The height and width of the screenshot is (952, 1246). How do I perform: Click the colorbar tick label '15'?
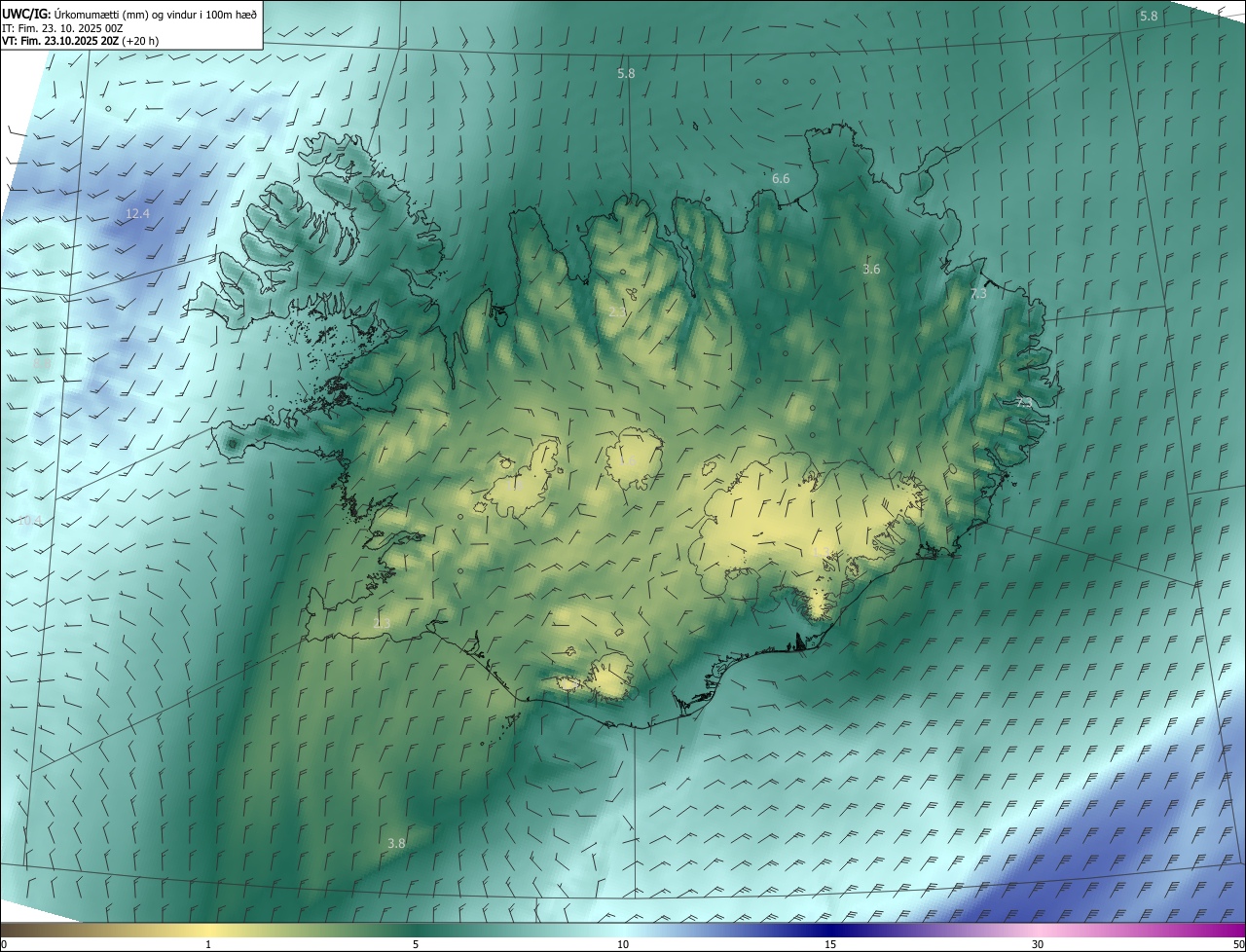(830, 944)
